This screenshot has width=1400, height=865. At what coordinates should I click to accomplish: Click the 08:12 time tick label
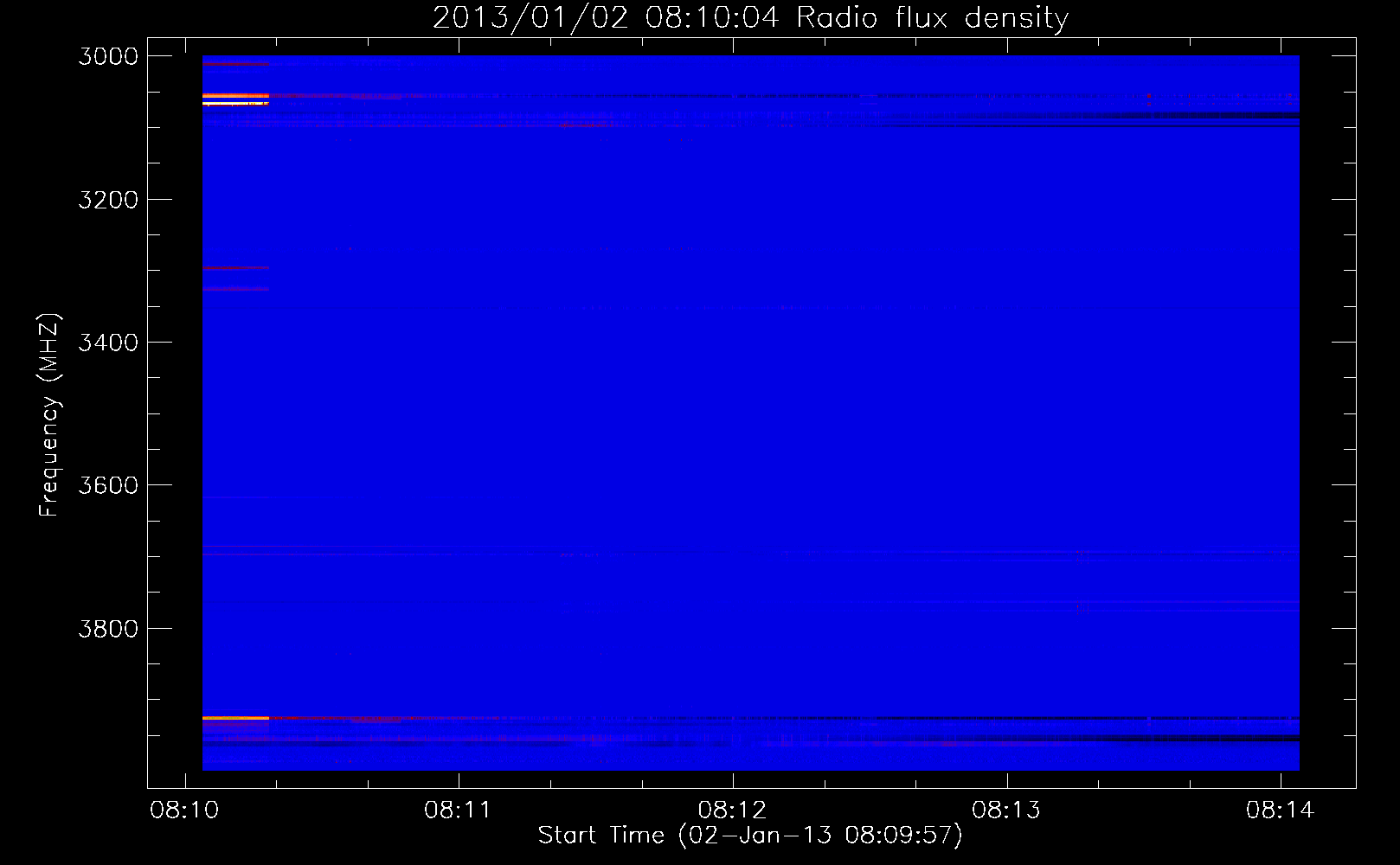(x=733, y=811)
